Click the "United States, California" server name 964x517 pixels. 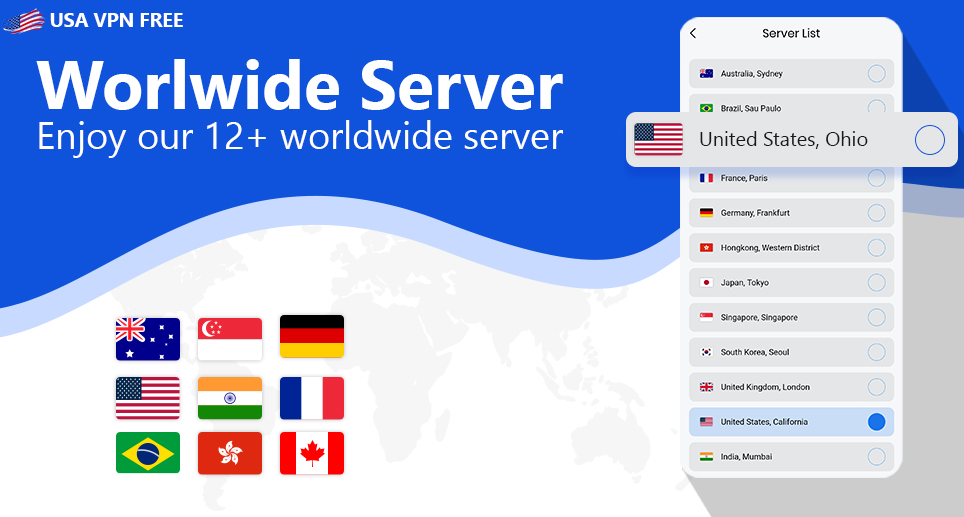[764, 422]
